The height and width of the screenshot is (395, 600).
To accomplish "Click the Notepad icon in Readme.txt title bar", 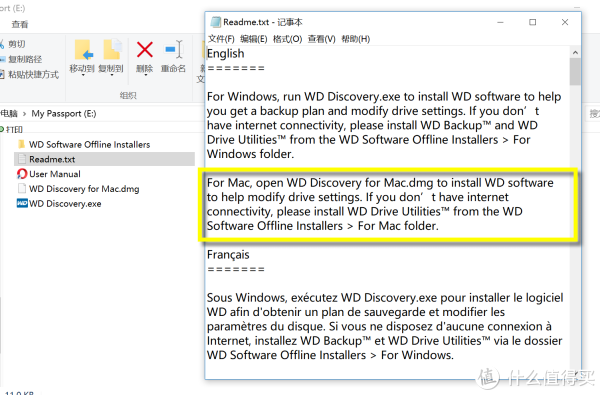I will 216,22.
